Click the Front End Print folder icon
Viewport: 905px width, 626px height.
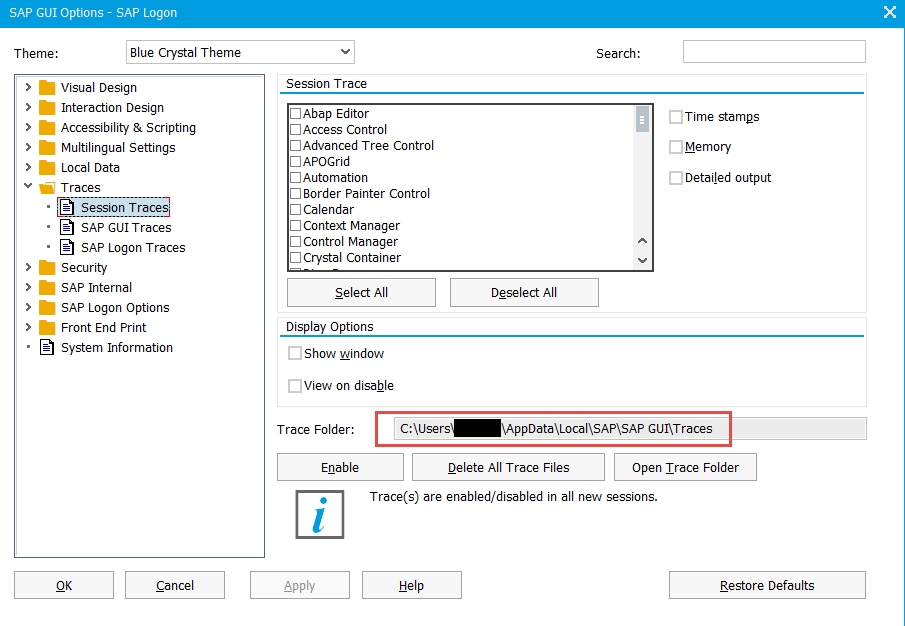[47, 328]
